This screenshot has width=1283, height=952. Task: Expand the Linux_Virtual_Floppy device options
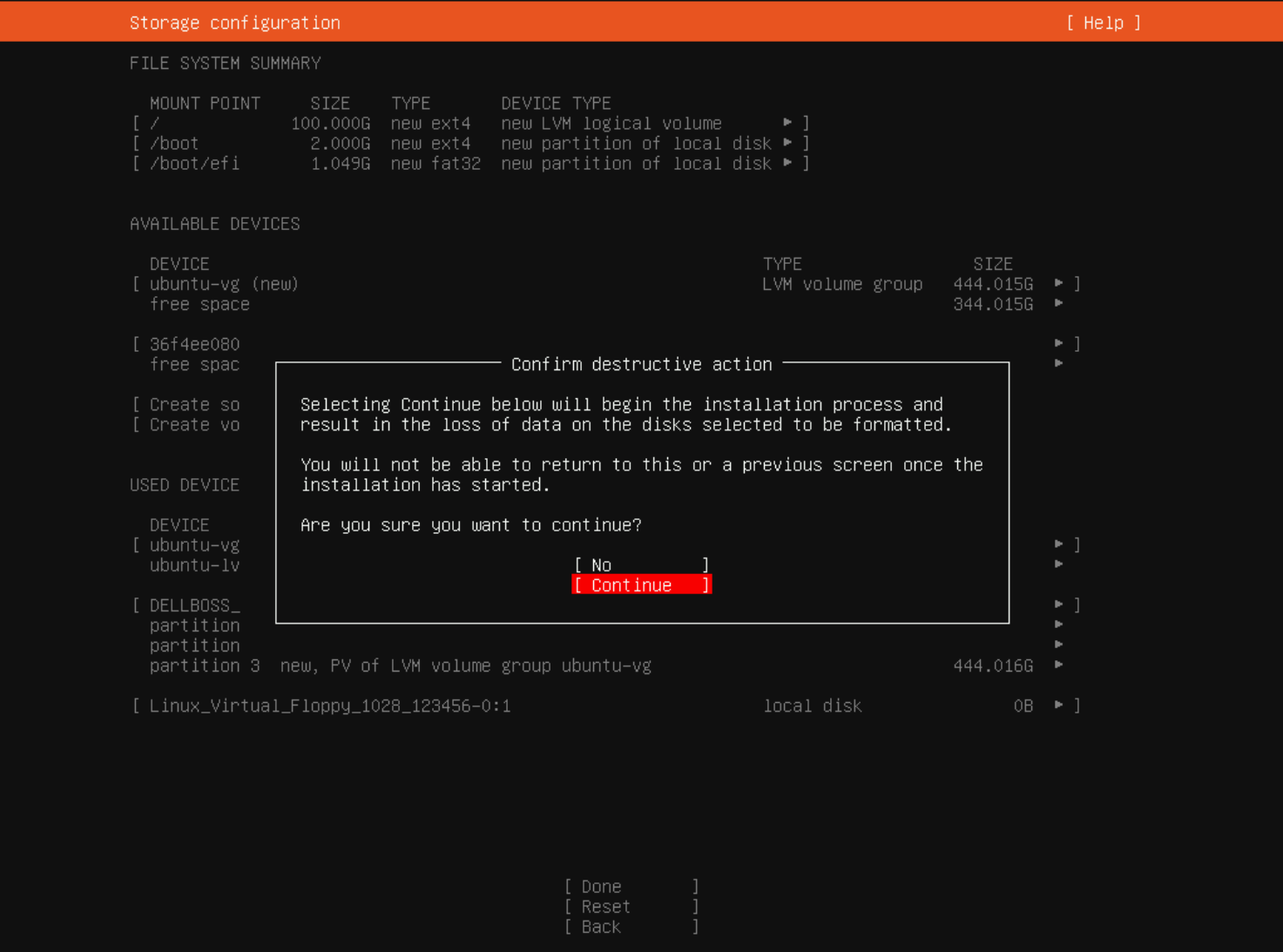[x=1059, y=706]
